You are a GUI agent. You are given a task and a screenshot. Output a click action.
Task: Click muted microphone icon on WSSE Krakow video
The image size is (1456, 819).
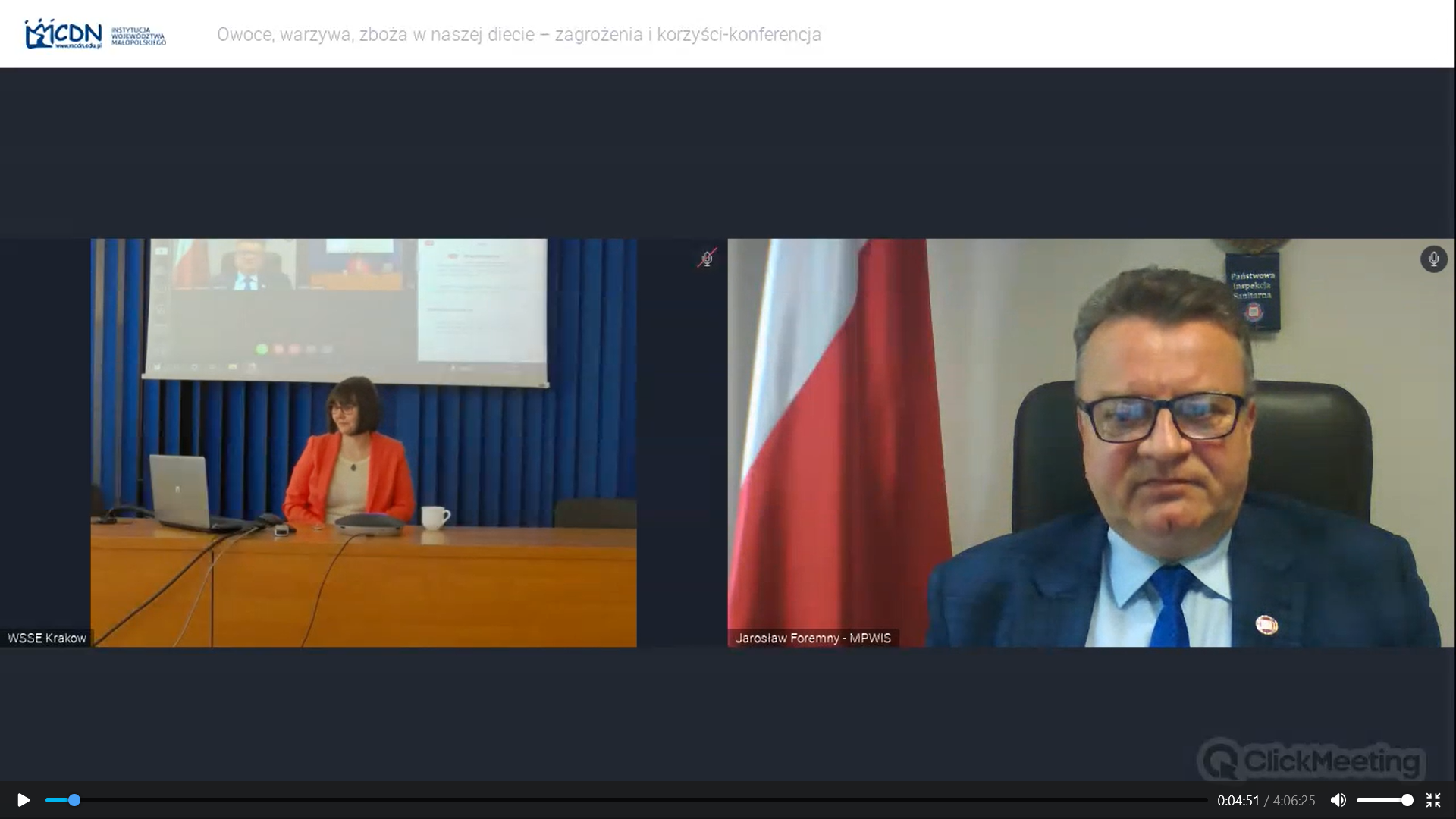(x=707, y=259)
